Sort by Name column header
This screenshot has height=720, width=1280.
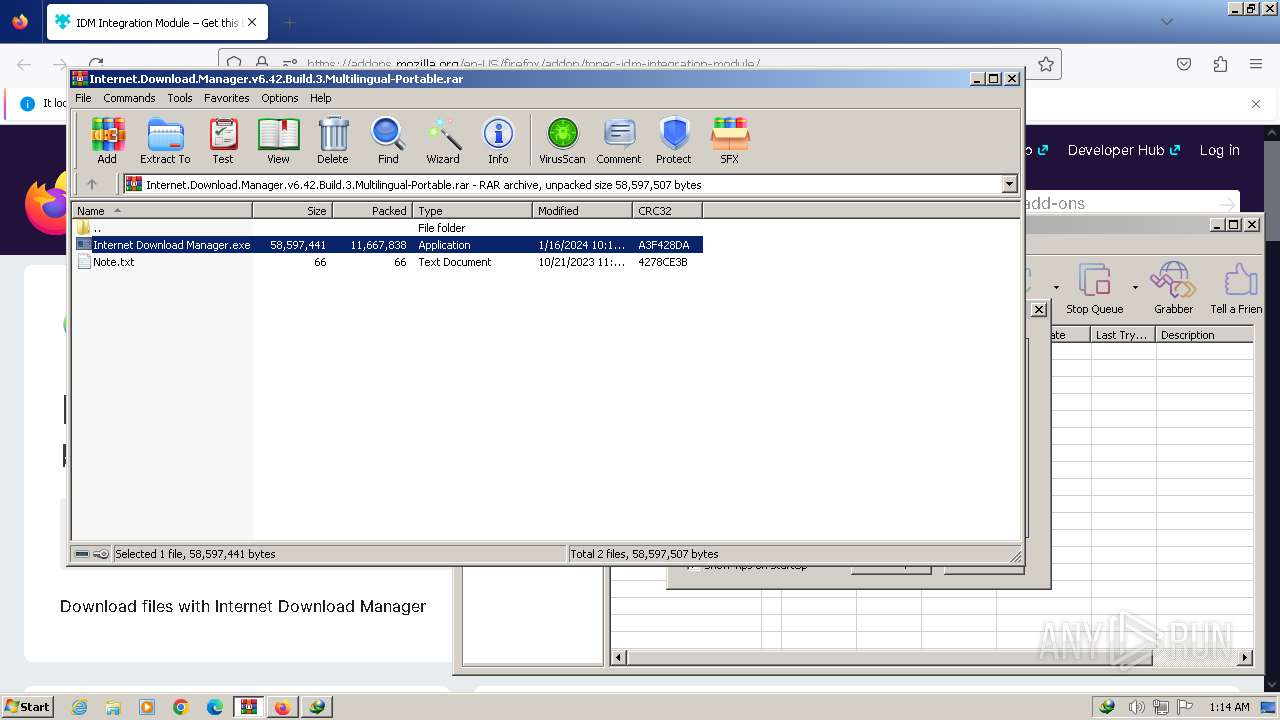point(162,210)
